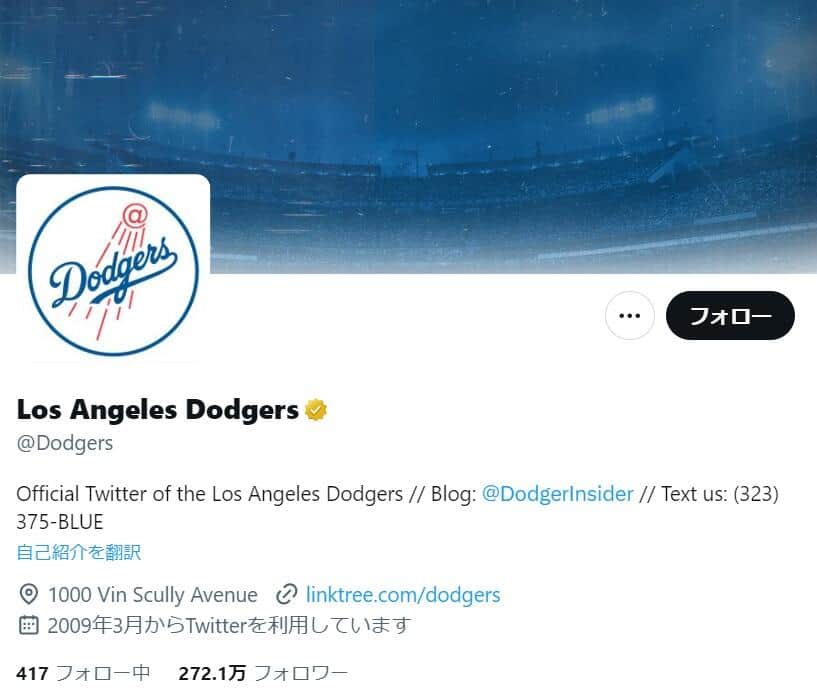817x689 pixels.
Task: Click the location pin icon
Action: [28, 595]
